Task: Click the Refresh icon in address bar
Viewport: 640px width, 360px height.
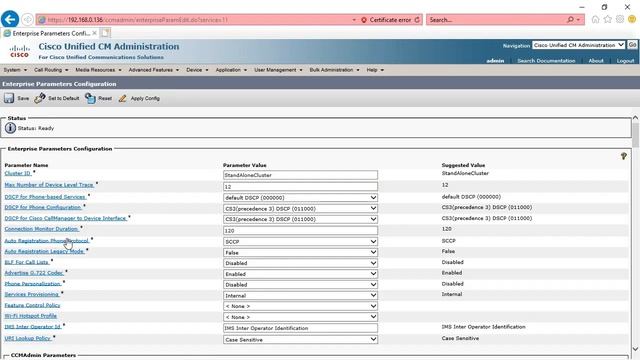Action: 417,20
